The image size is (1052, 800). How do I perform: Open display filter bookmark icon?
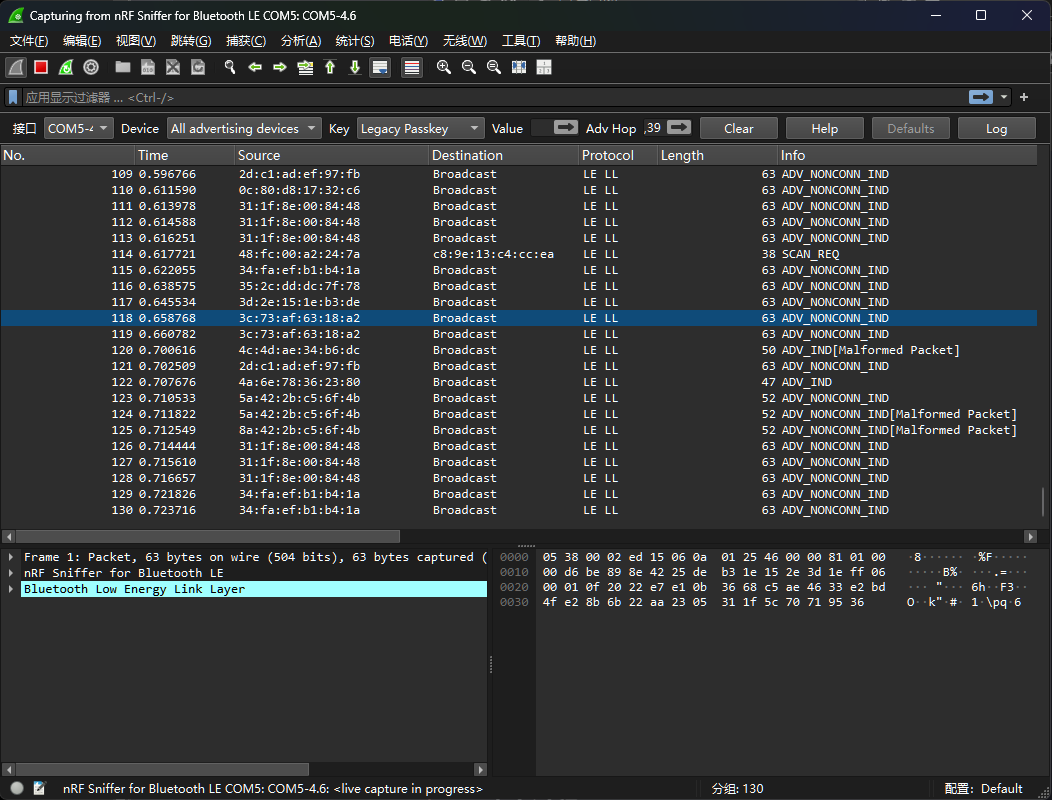tap(13, 97)
